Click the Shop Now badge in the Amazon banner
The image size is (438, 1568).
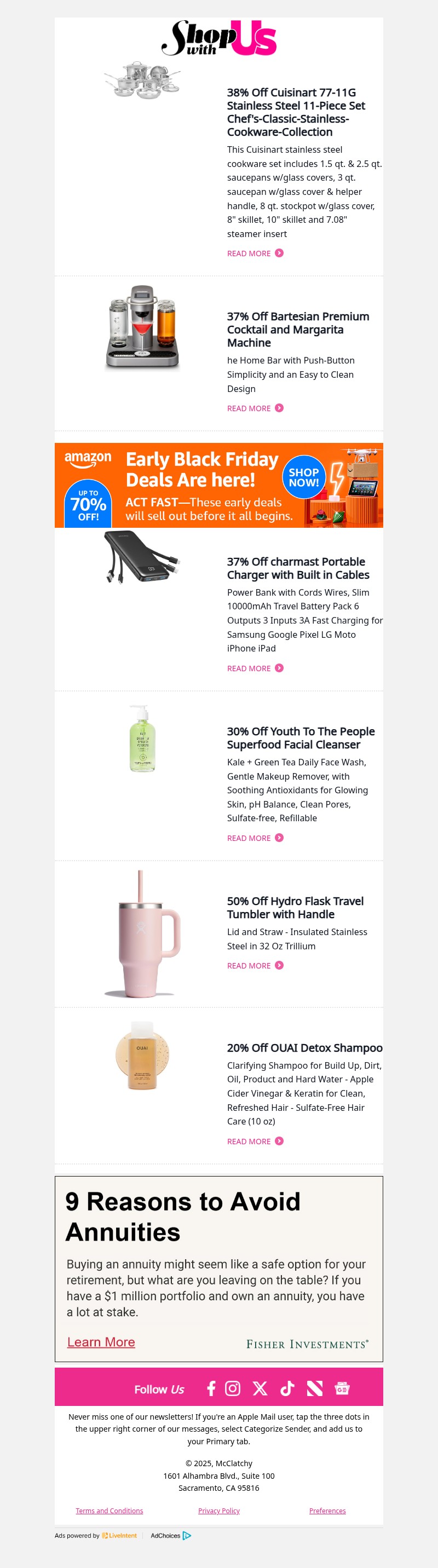304,477
